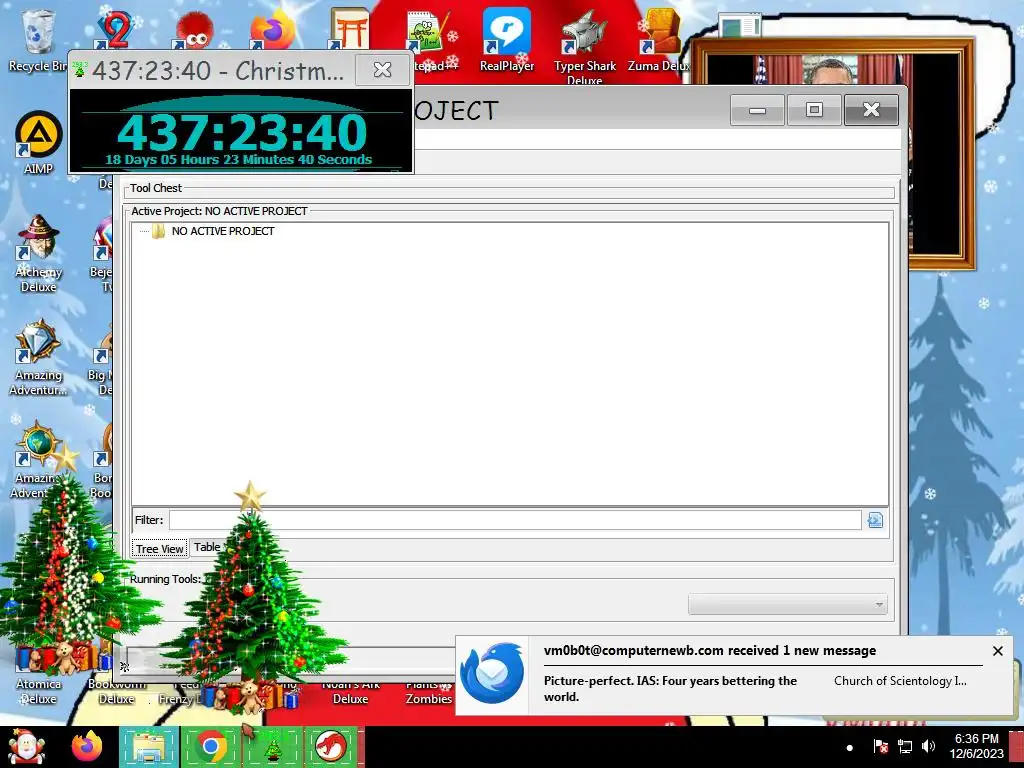Select the Ghidra red dragon taskbar button

click(332, 747)
